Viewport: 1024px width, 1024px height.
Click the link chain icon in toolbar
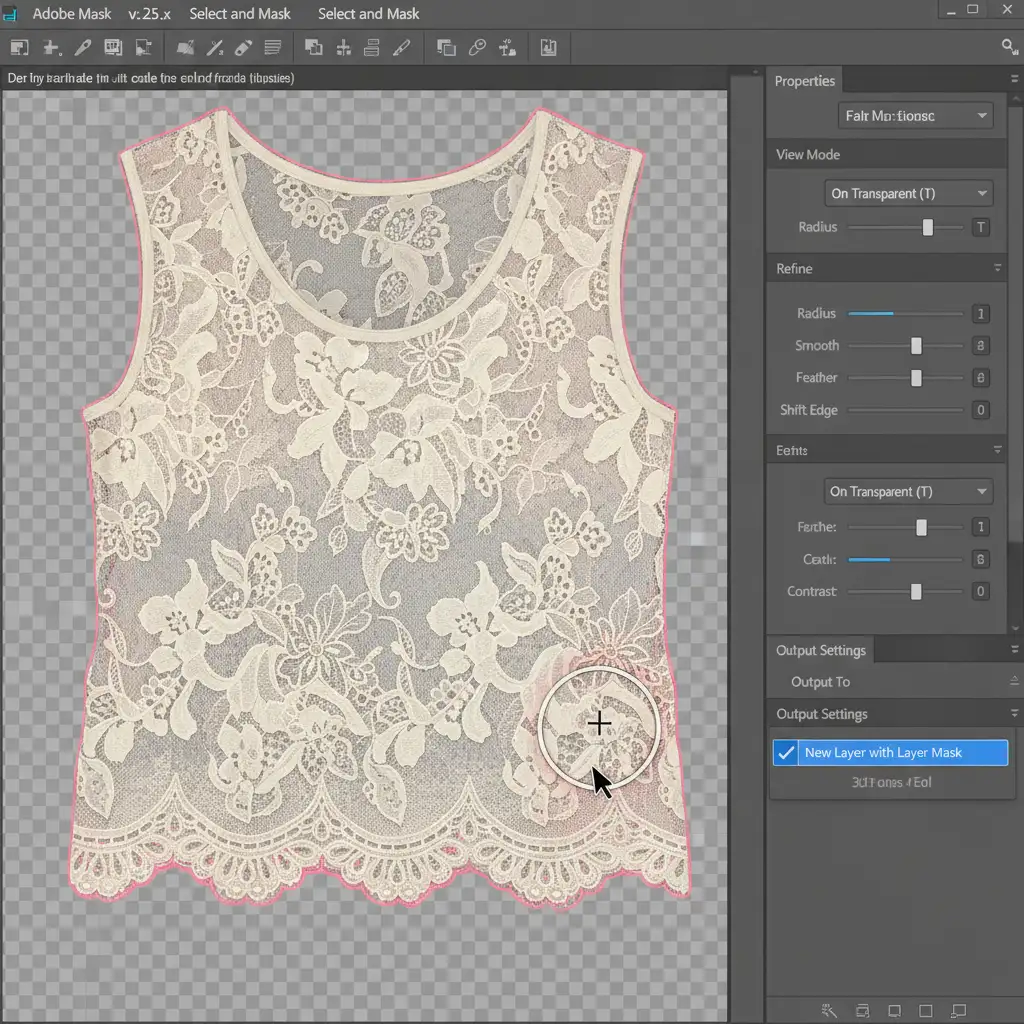tap(477, 47)
